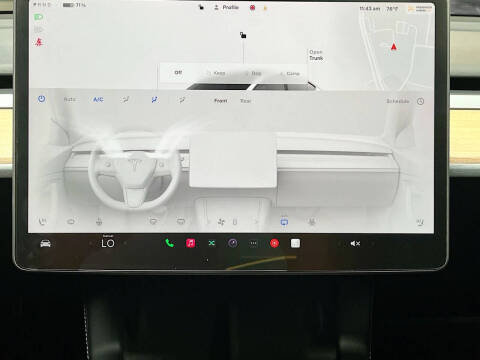Screen dimensions: 480x360
Task: Open the Profile menu
Action: (227, 7)
